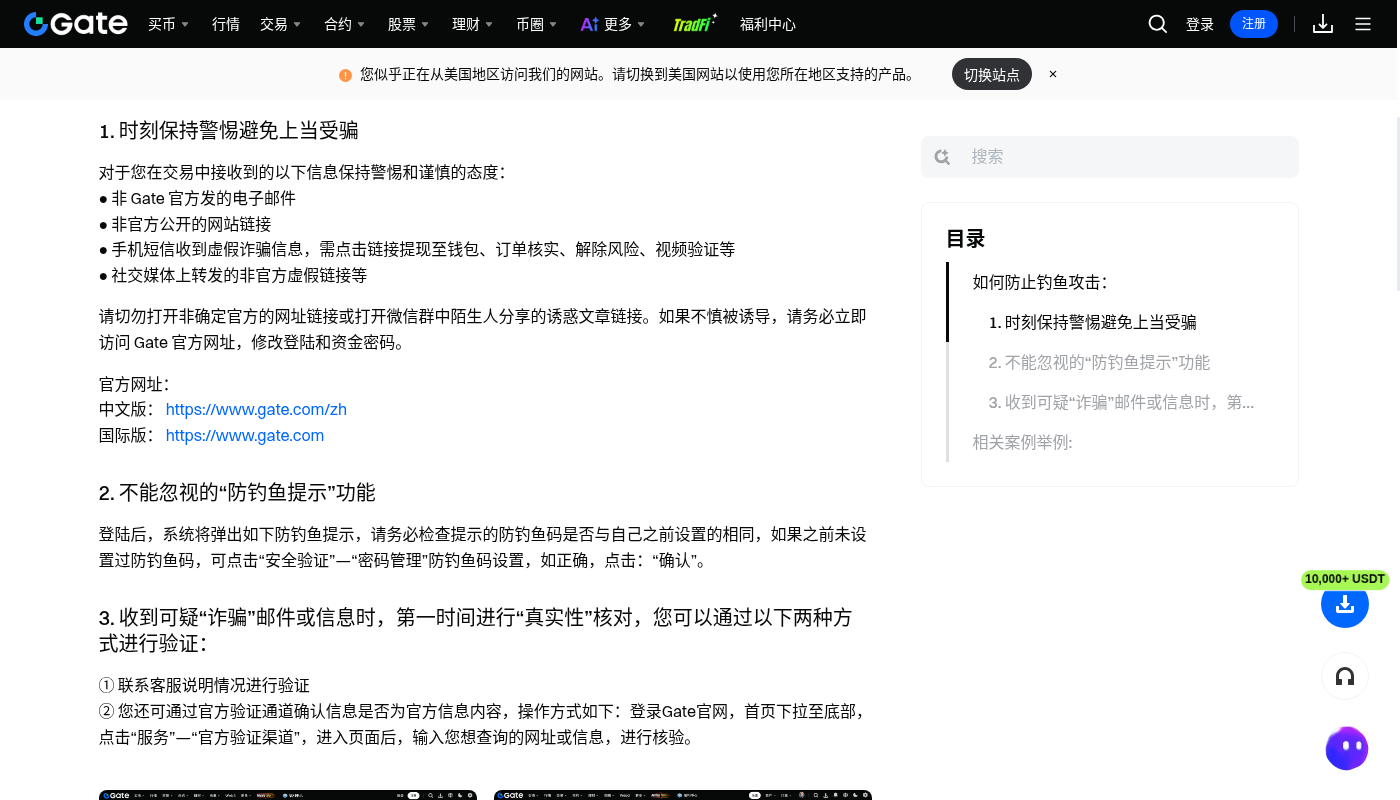
Task: Jump to 如何防止钓鱼攻击 in table of contents
Action: (1040, 283)
